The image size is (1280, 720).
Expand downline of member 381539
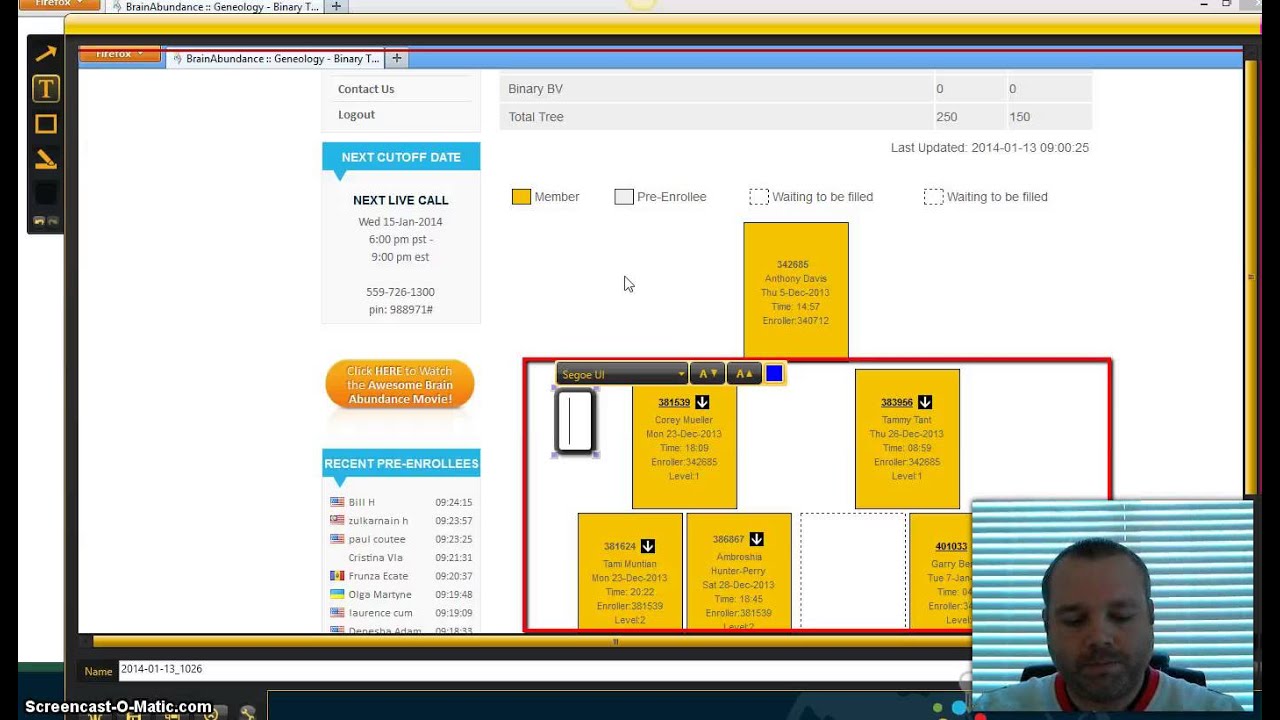tap(702, 402)
